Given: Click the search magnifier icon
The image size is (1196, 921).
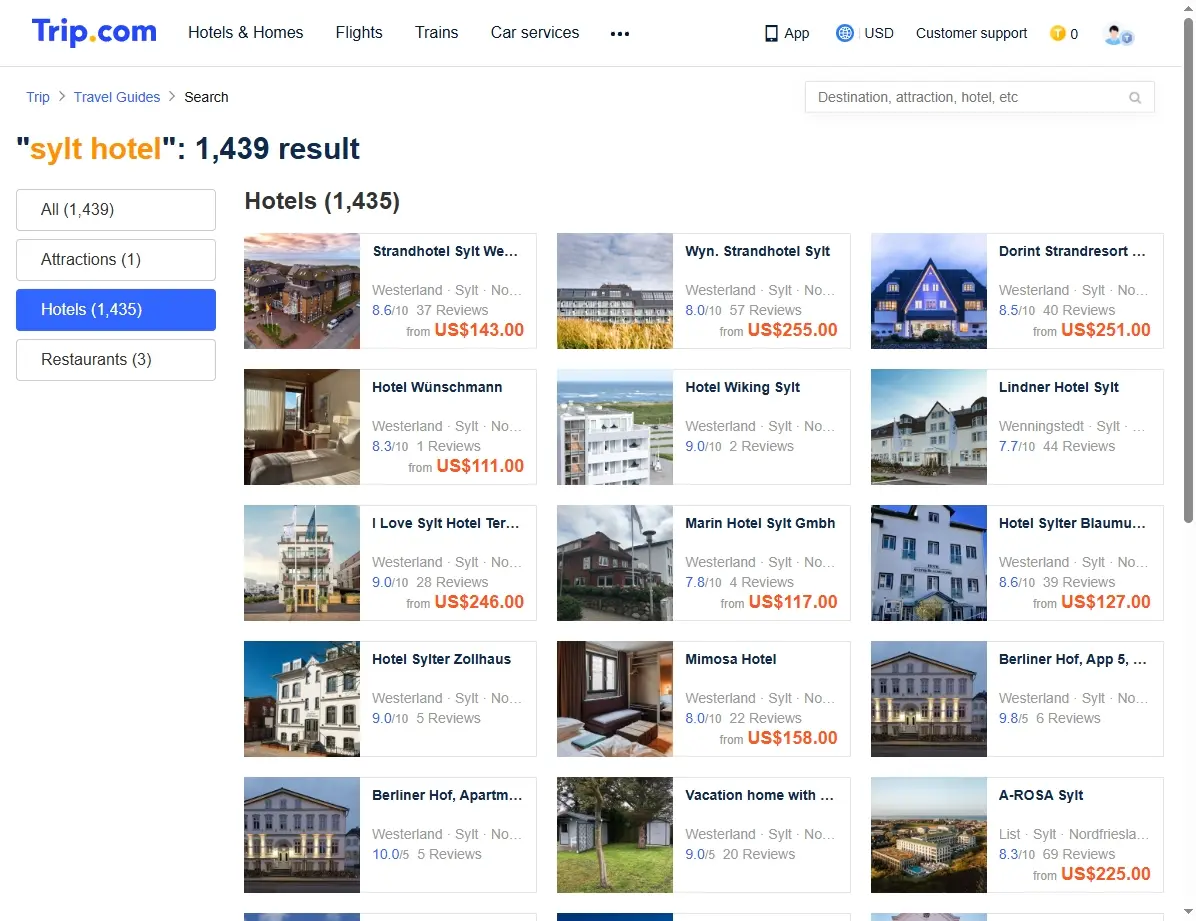Looking at the screenshot, I should tap(1135, 98).
